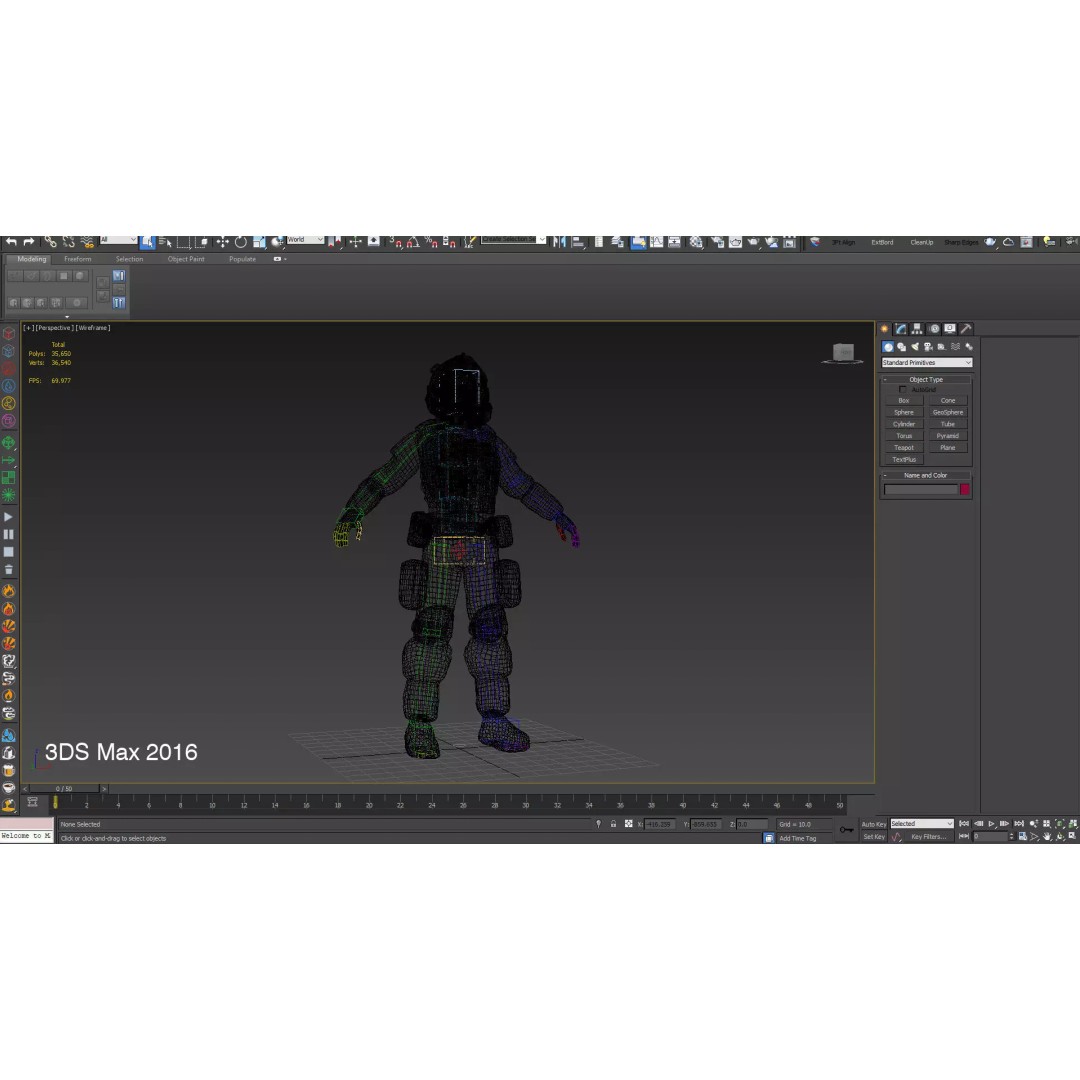Switch to the Selection ribbon tab

click(x=129, y=259)
